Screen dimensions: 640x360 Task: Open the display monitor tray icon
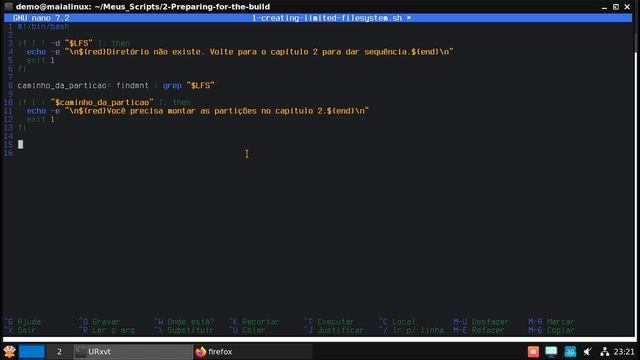551,351
